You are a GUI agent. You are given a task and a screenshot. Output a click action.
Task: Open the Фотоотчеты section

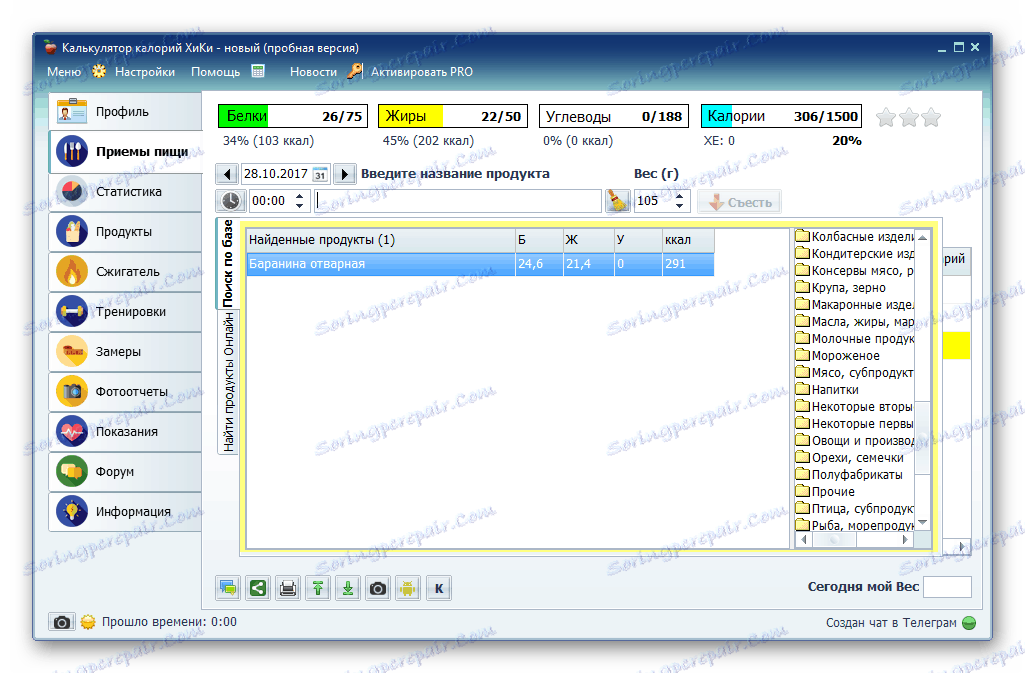pos(125,391)
